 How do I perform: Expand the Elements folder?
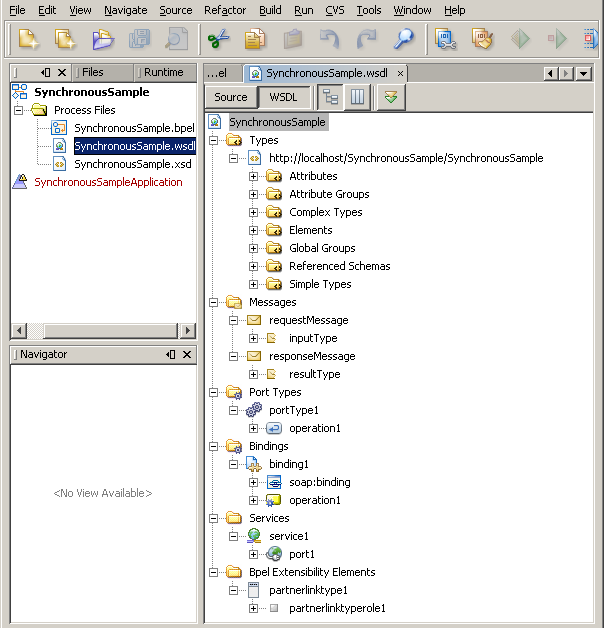[253, 230]
